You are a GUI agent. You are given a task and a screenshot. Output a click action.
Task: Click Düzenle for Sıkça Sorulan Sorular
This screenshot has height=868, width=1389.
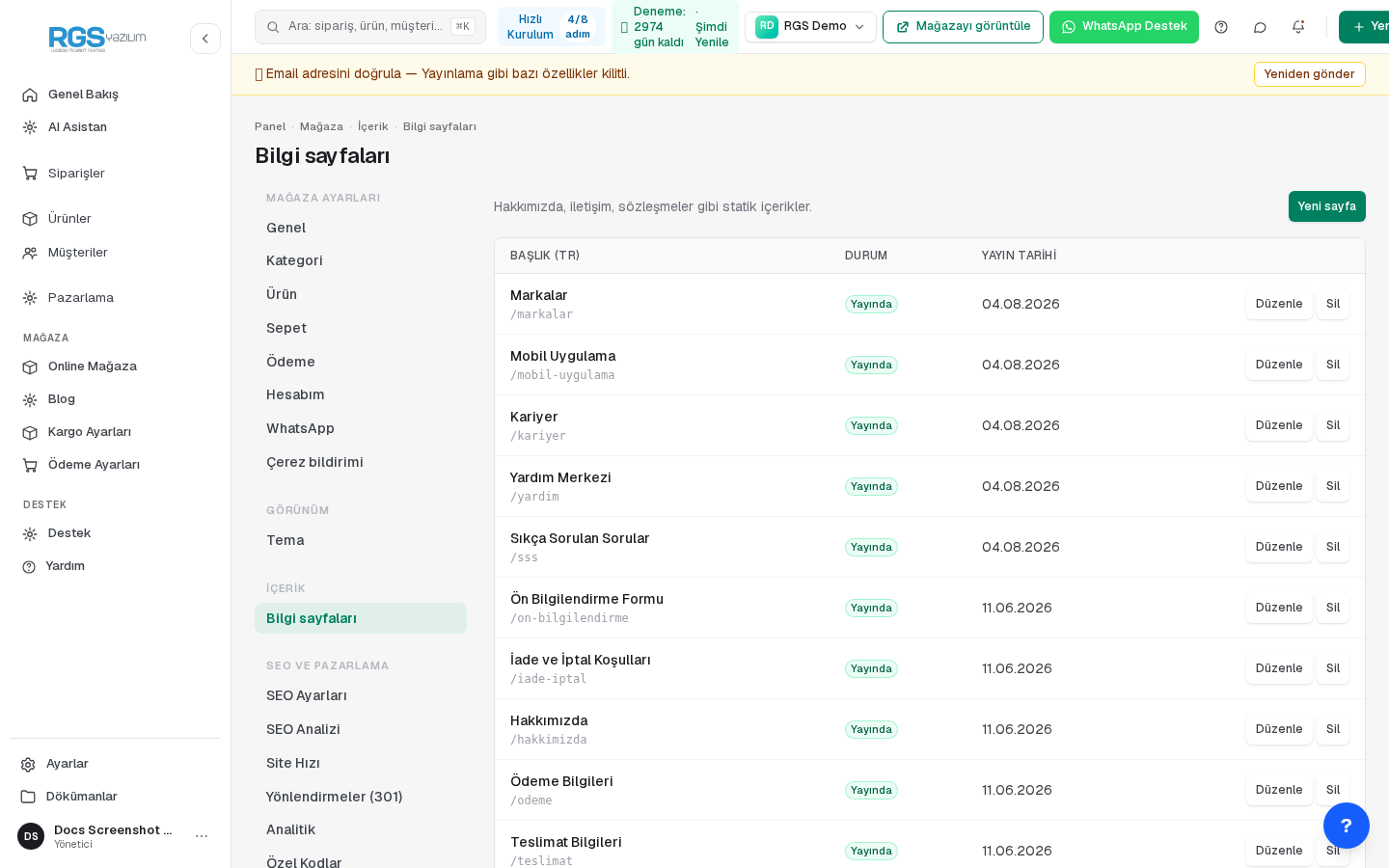click(x=1279, y=547)
